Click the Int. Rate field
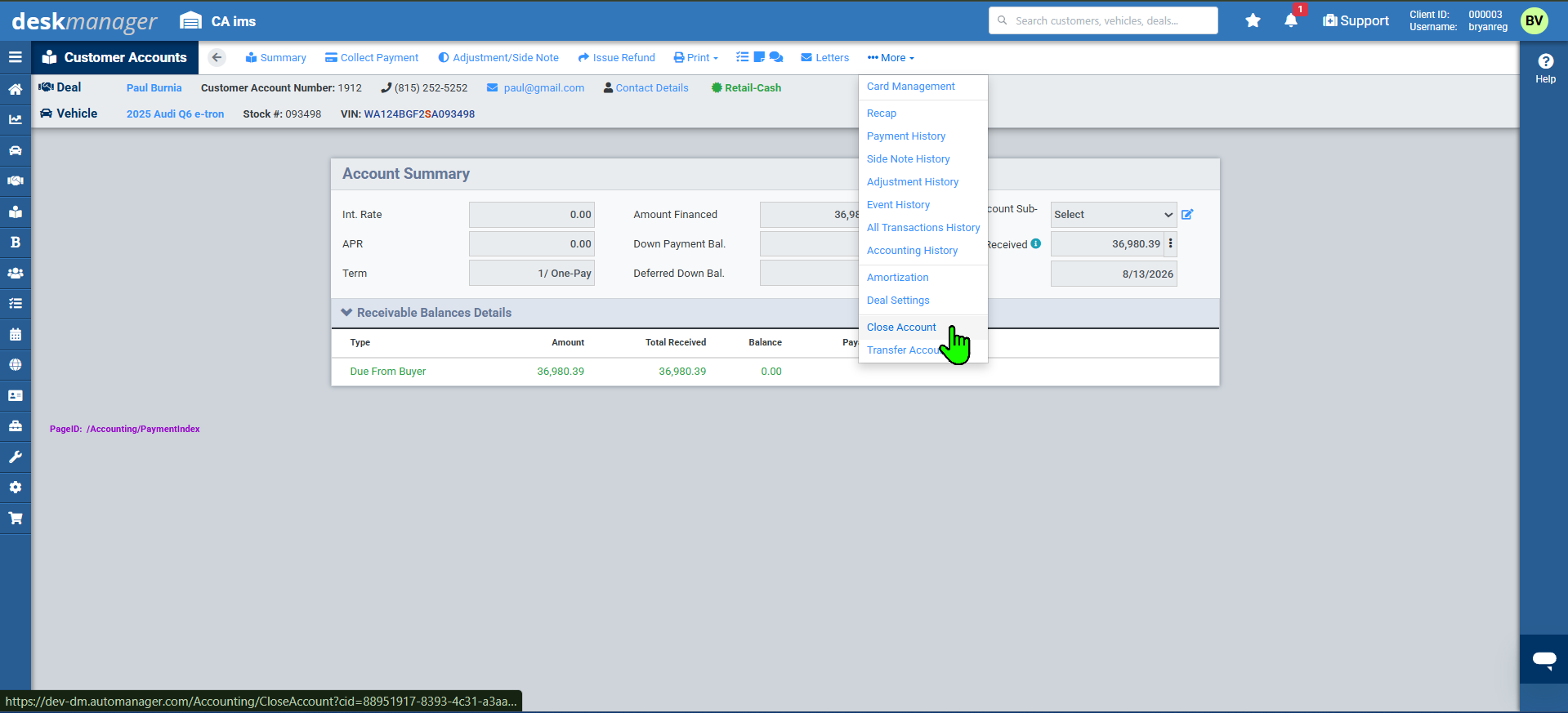Viewport: 1568px width, 713px height. (x=531, y=214)
